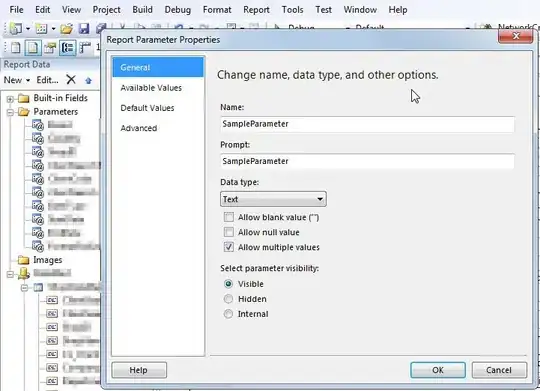The height and width of the screenshot is (391, 540).
Task: Click the blue move-up arrow icon
Action: (89, 81)
